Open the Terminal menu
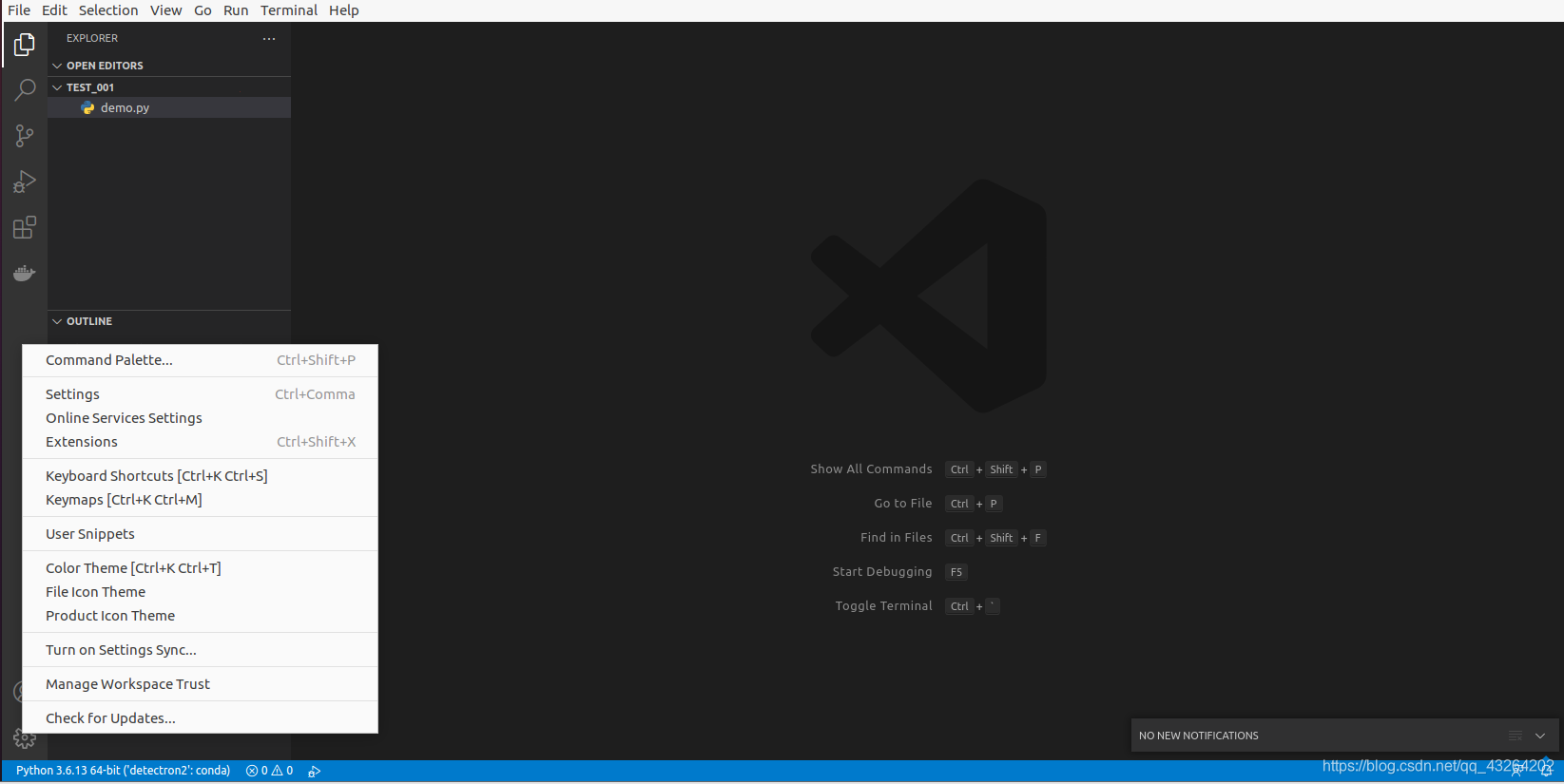The image size is (1564, 784). (289, 10)
